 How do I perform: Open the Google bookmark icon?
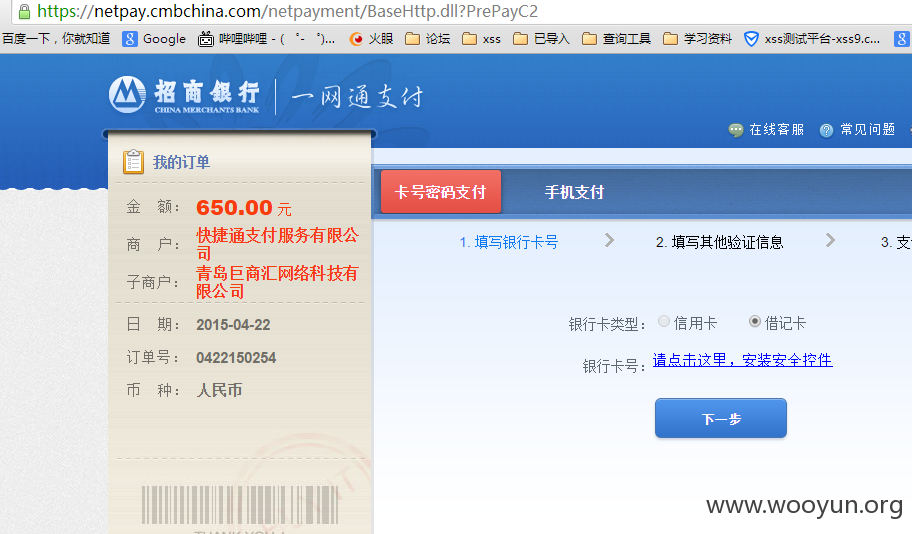click(x=129, y=39)
